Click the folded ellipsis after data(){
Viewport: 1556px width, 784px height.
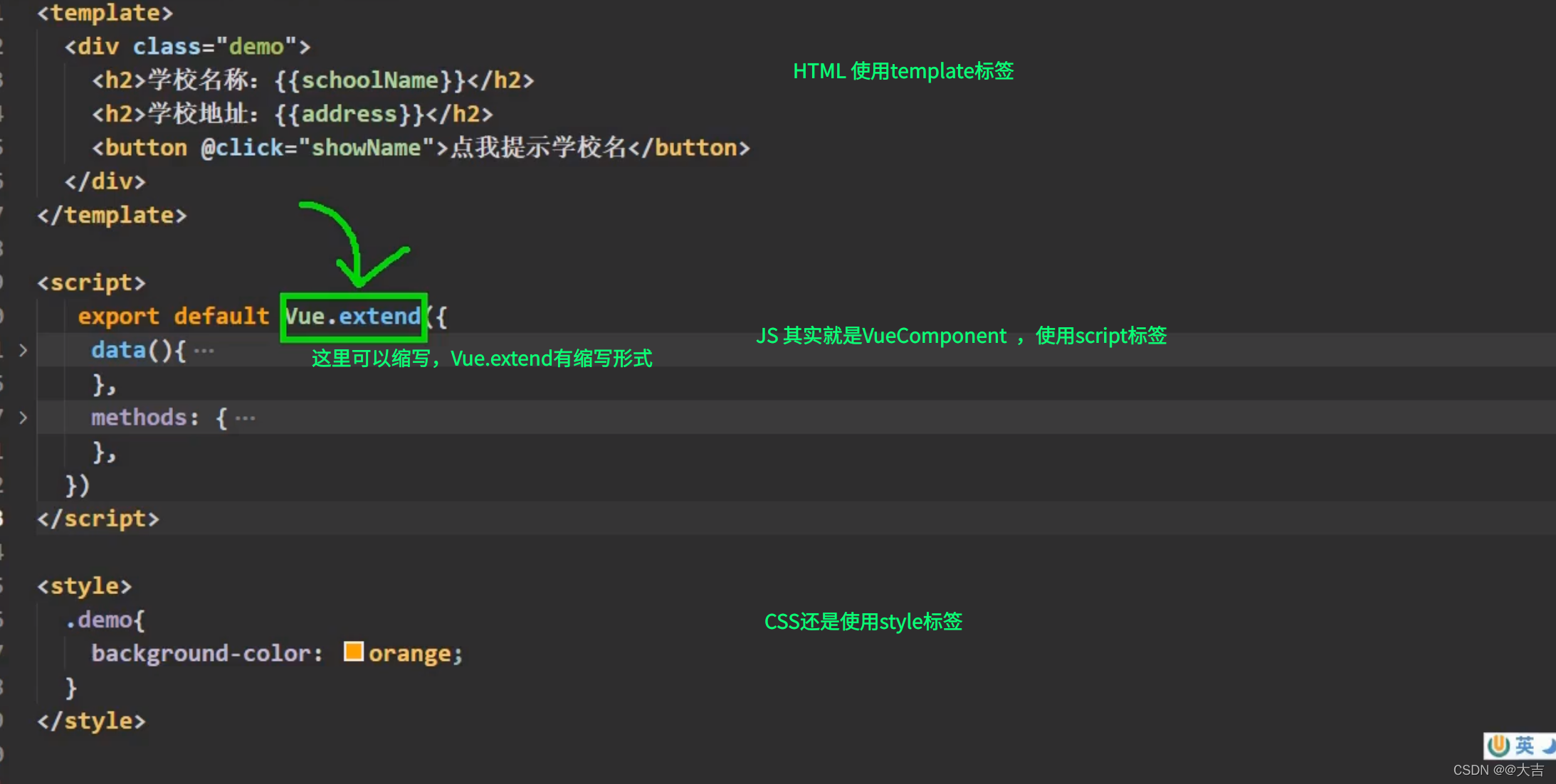coord(204,351)
